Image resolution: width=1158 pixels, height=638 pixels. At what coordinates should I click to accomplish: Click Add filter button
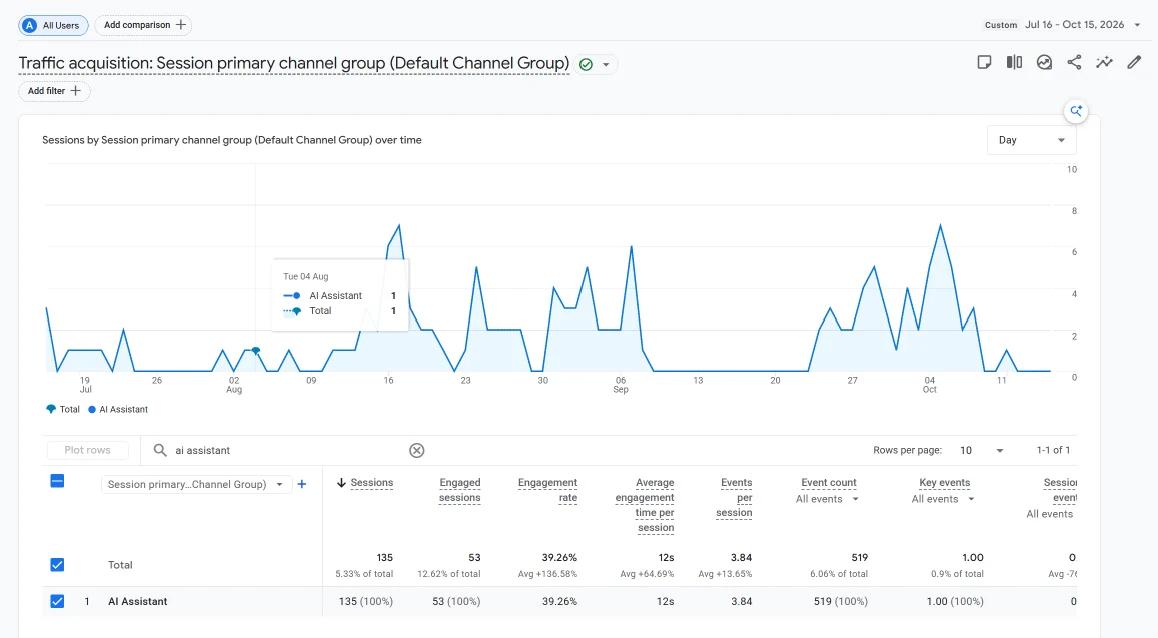click(54, 91)
